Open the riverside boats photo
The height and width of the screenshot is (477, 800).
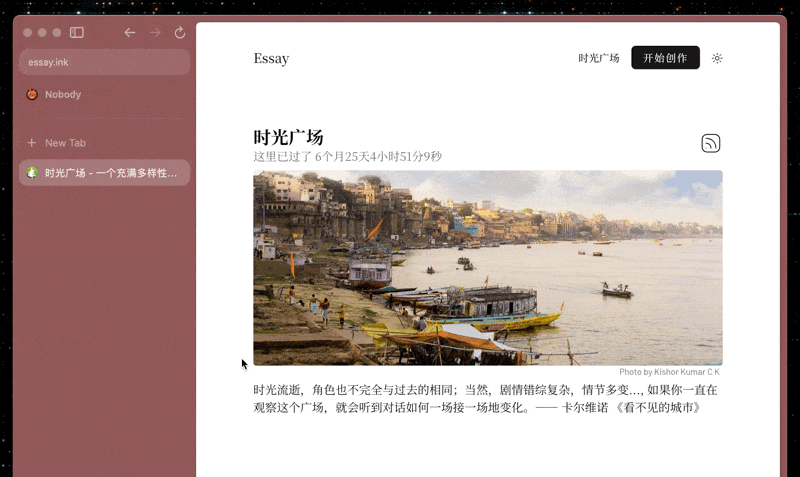(488, 268)
